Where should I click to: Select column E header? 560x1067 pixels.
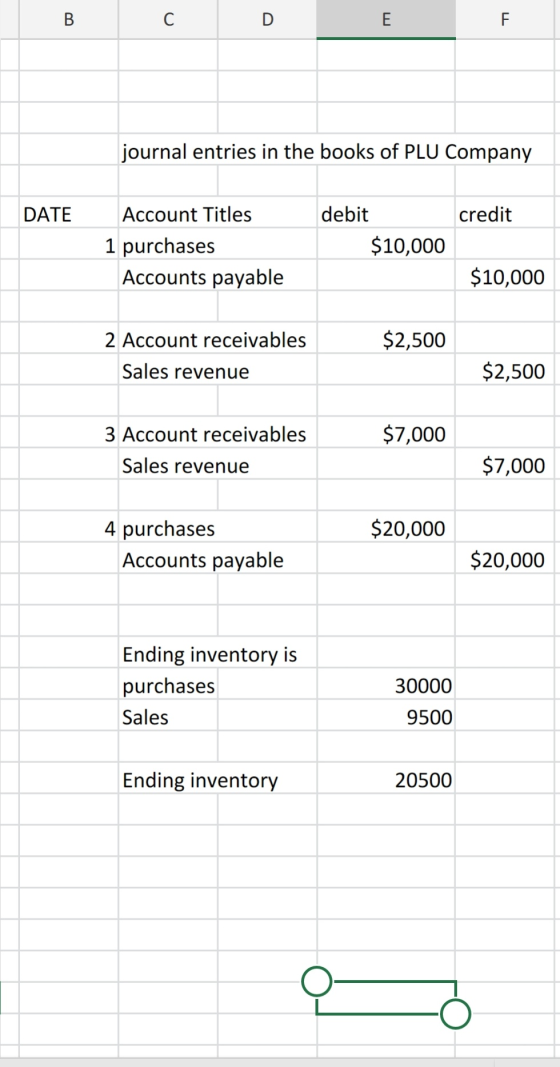click(386, 19)
